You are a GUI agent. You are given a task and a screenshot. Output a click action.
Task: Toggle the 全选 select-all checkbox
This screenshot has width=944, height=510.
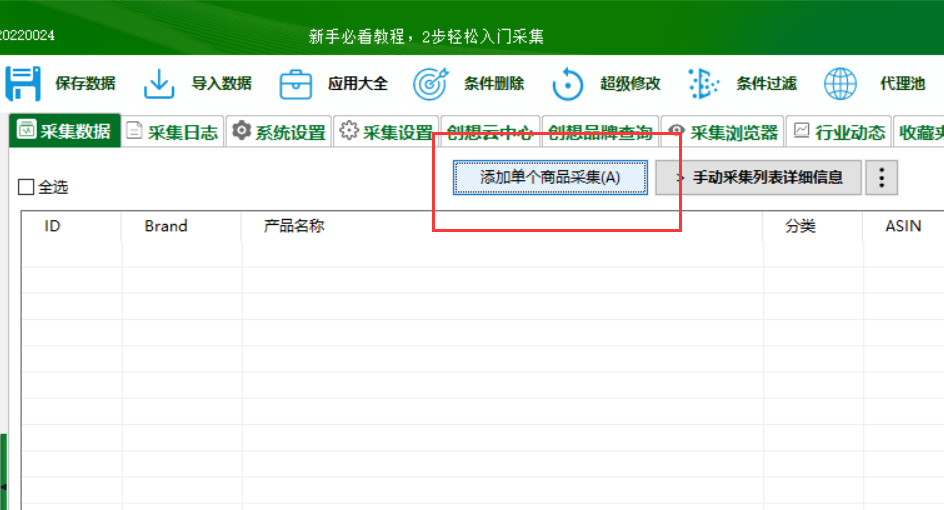point(26,187)
